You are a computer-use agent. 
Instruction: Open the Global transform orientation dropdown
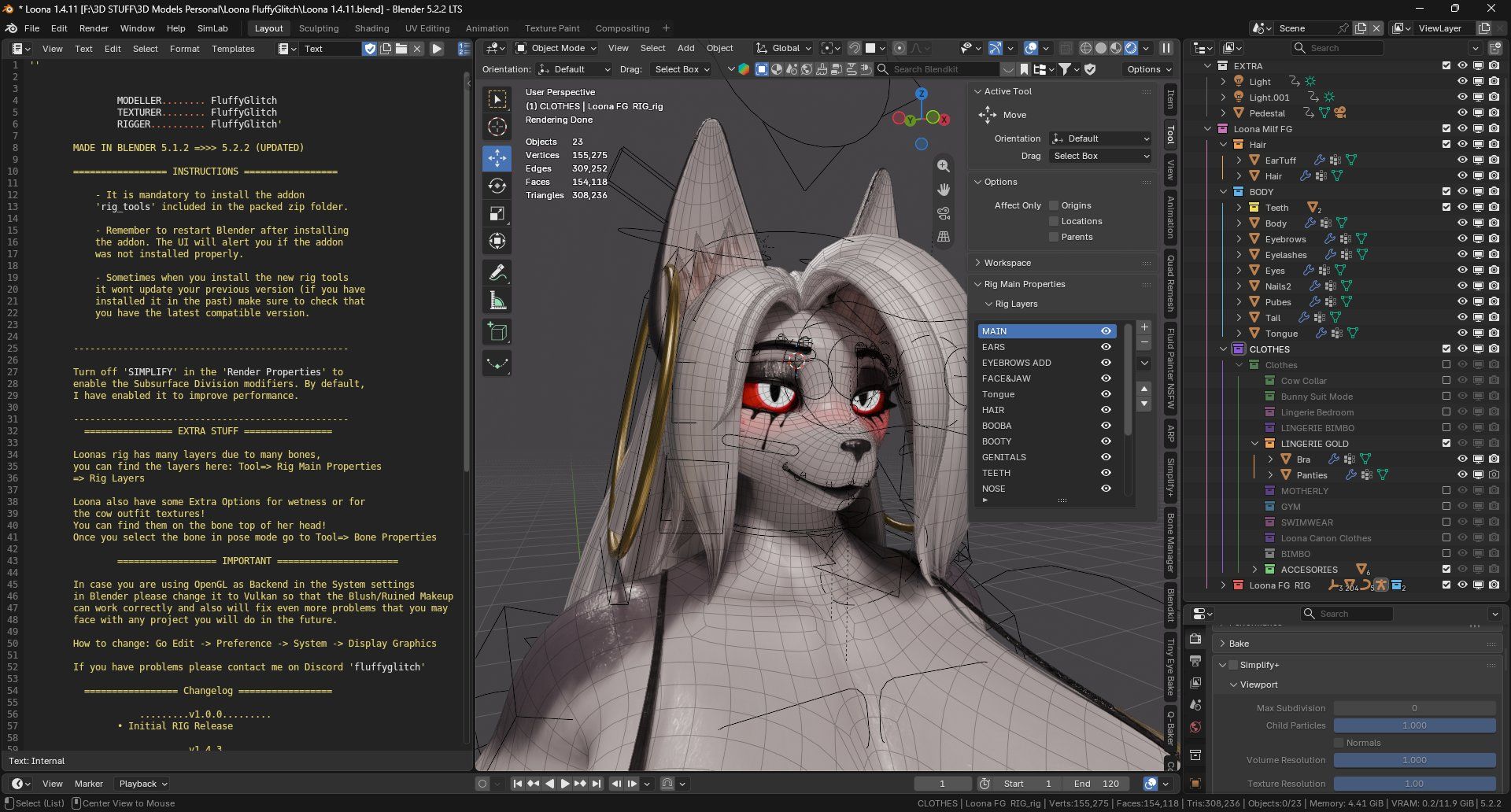(x=784, y=48)
